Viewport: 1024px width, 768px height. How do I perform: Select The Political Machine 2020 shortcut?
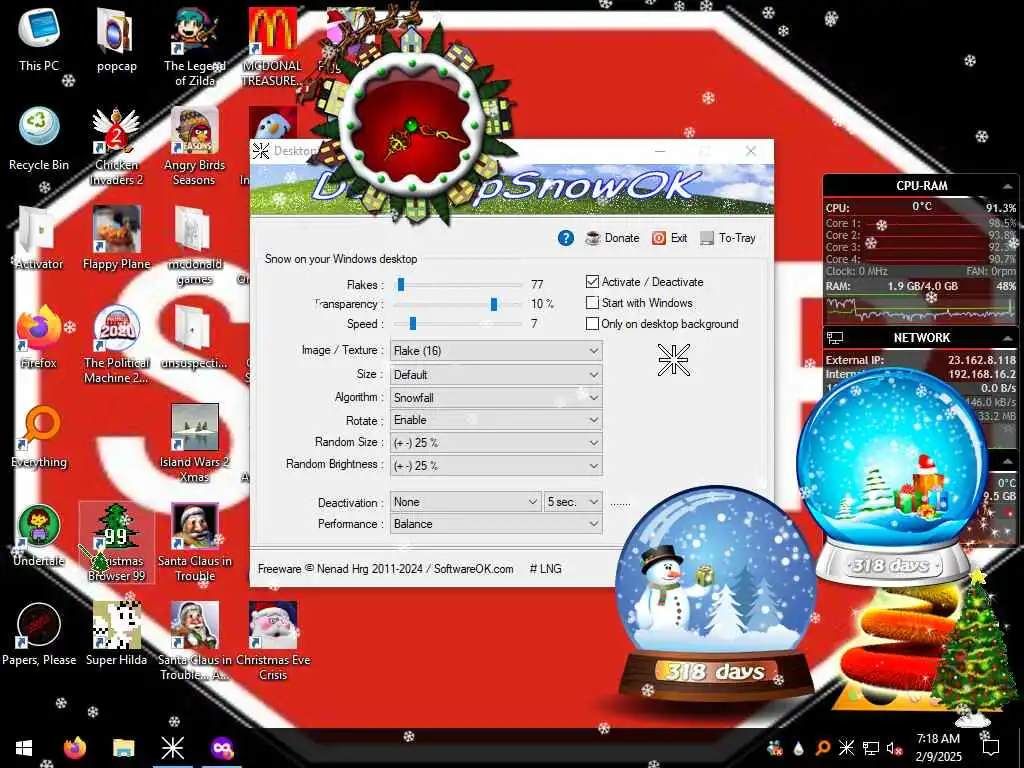[116, 345]
